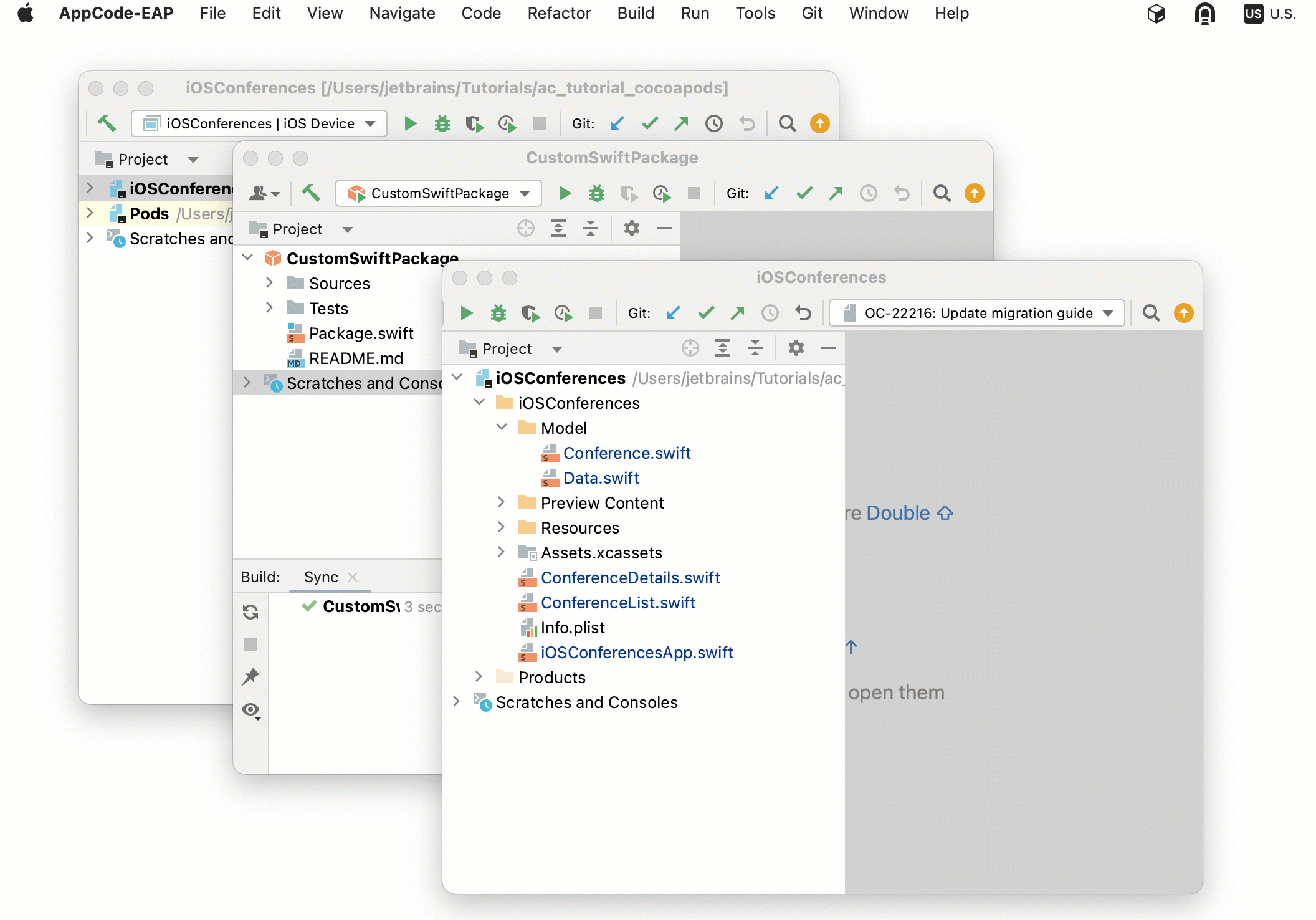Open the Navigate menu
1316x920 pixels.
(402, 13)
